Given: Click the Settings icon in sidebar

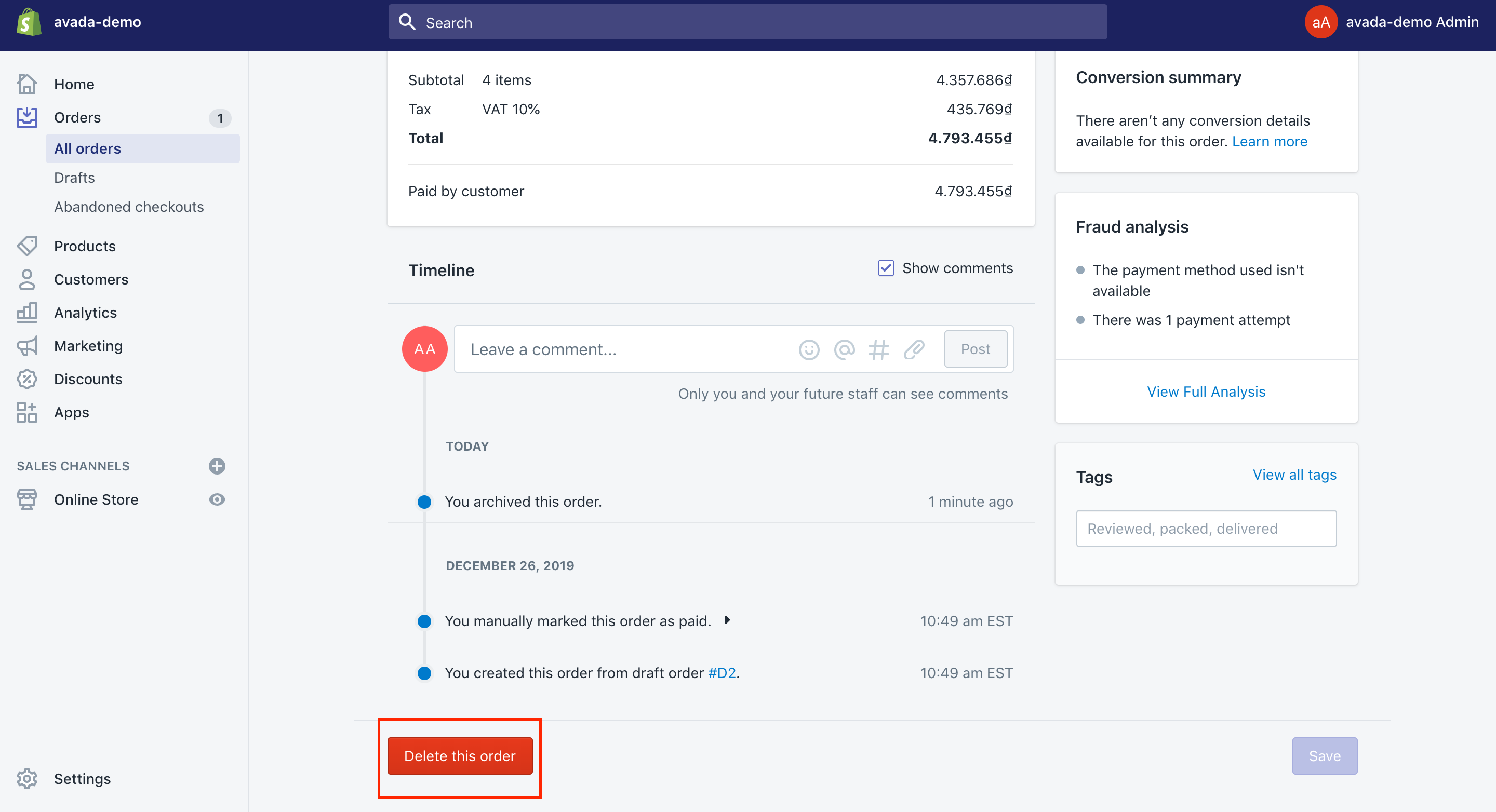Looking at the screenshot, I should click(x=27, y=778).
